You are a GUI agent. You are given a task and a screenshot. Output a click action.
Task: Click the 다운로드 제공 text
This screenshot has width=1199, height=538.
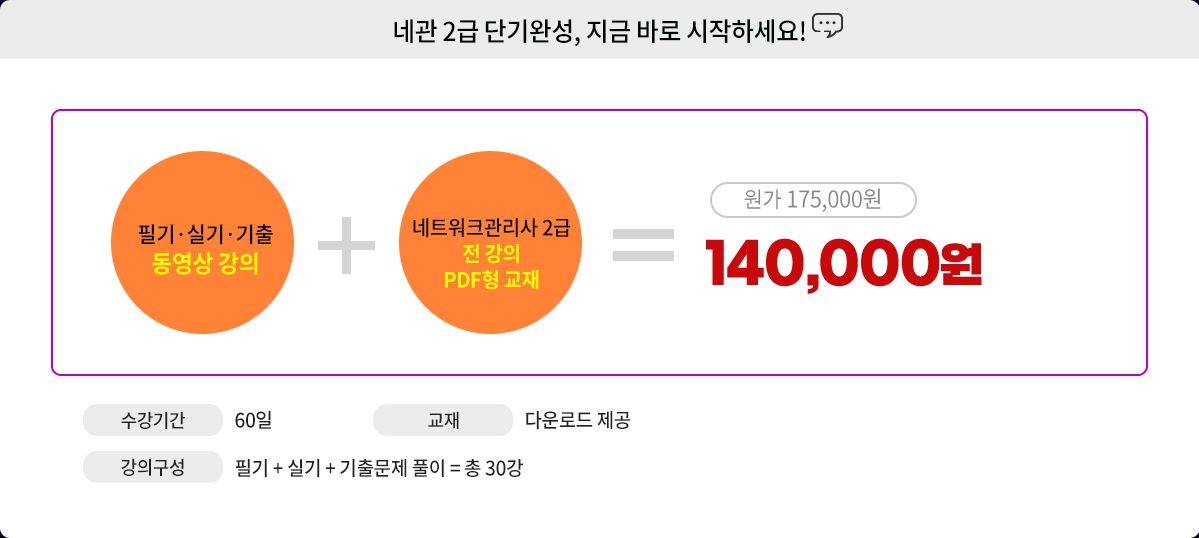pos(577,420)
